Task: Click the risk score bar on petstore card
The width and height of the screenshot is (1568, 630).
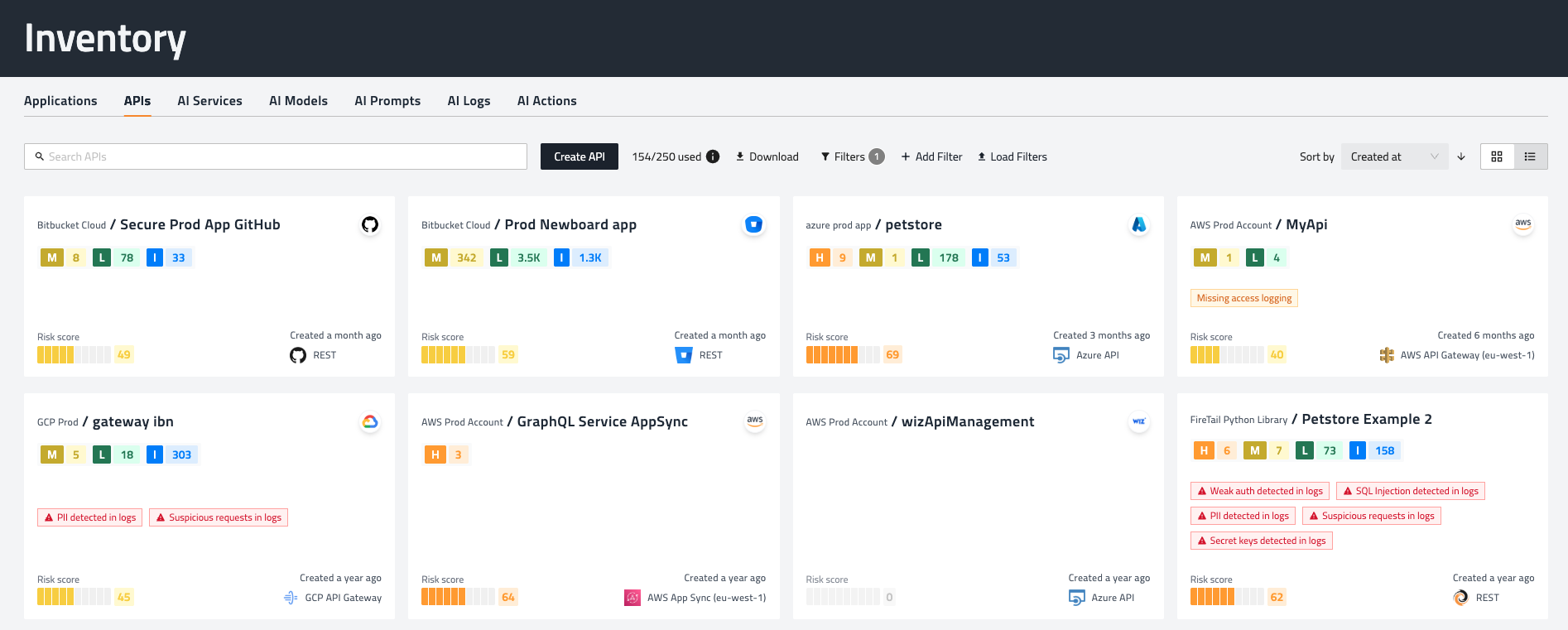Action: tap(843, 355)
